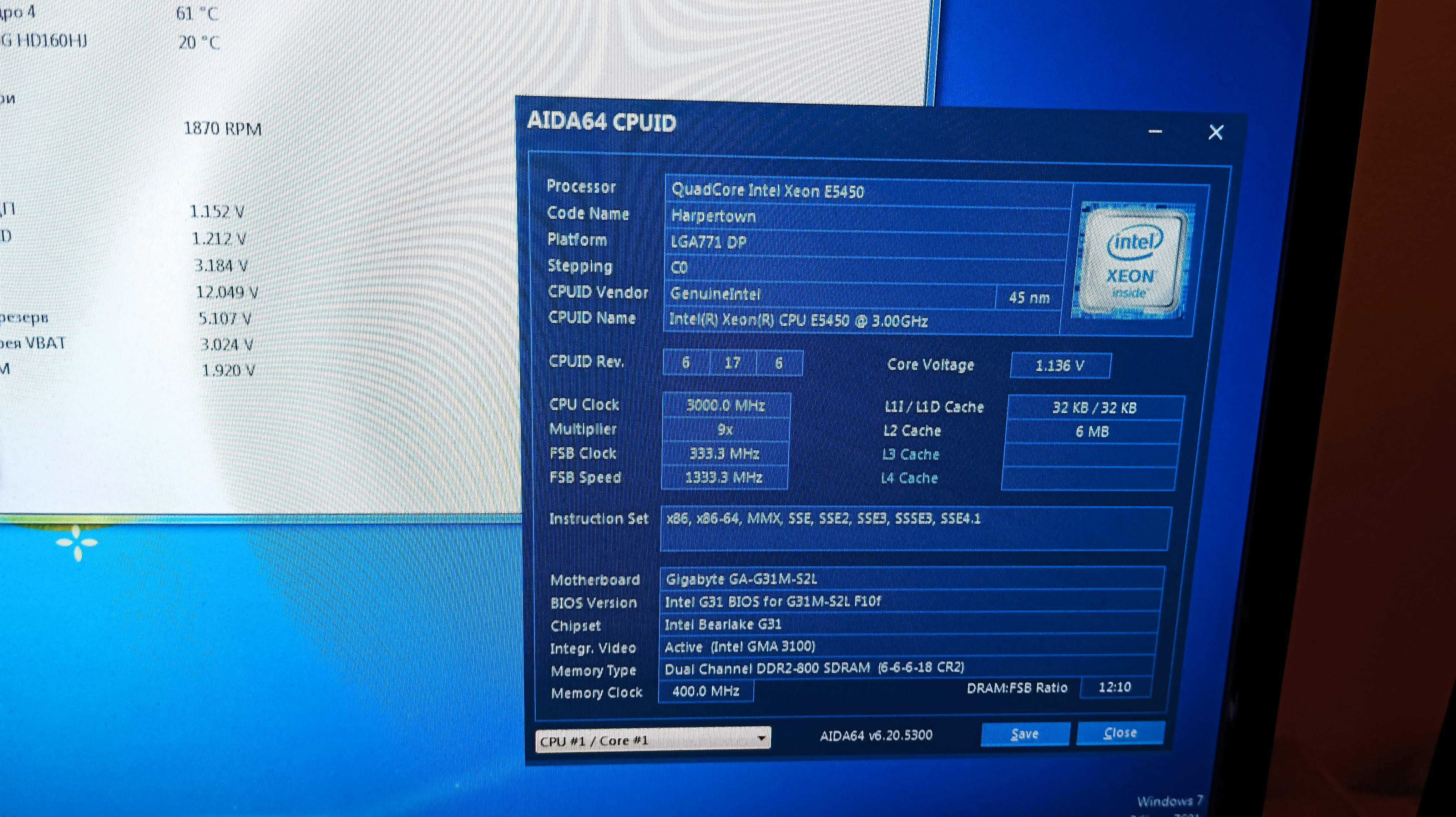Viewport: 1456px width, 817px height.
Task: Click the FSB Speed value 1333.3 MHz
Action: tap(724, 478)
